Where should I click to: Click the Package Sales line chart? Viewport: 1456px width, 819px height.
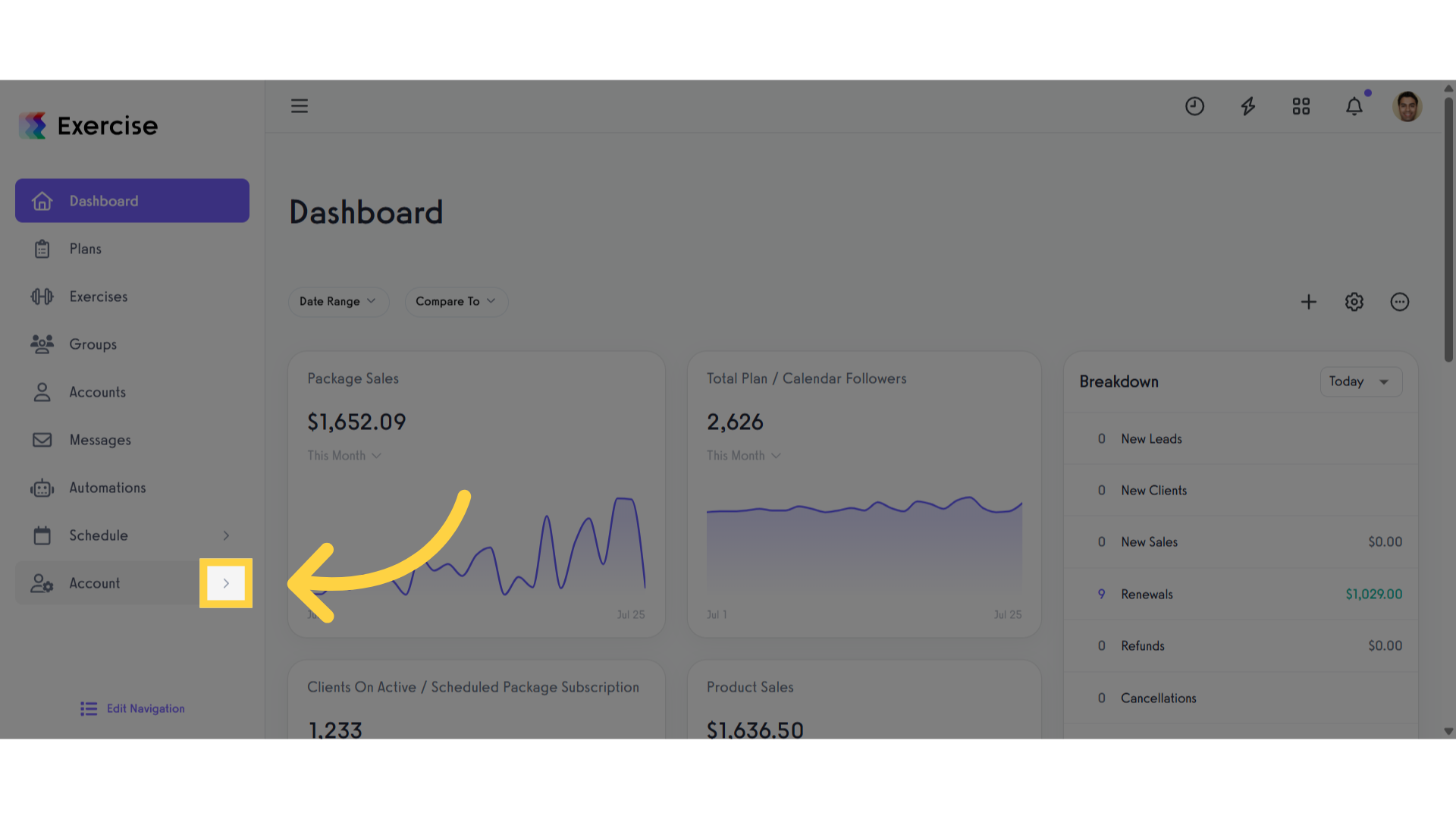tap(476, 546)
